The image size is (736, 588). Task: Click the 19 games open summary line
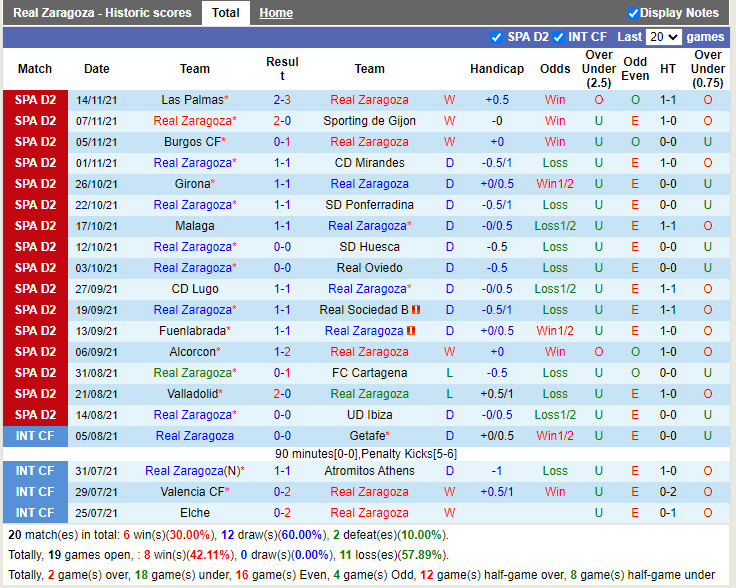228,555
